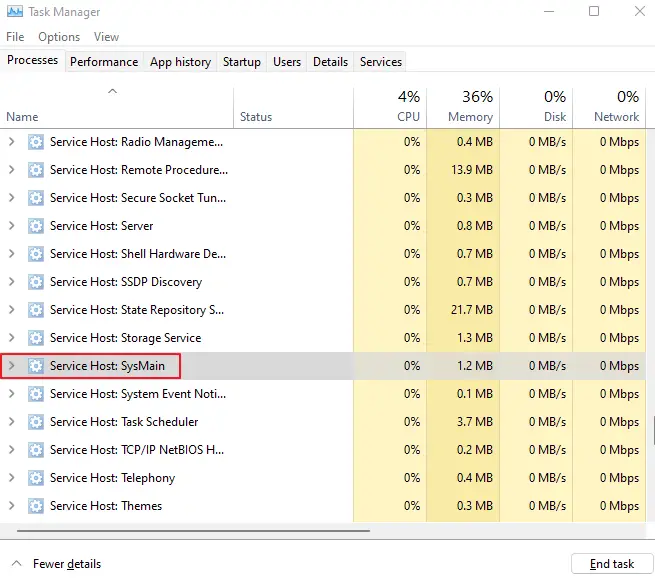Select Service Host: Themes process name
Screen dimensions: 655x579
point(106,506)
